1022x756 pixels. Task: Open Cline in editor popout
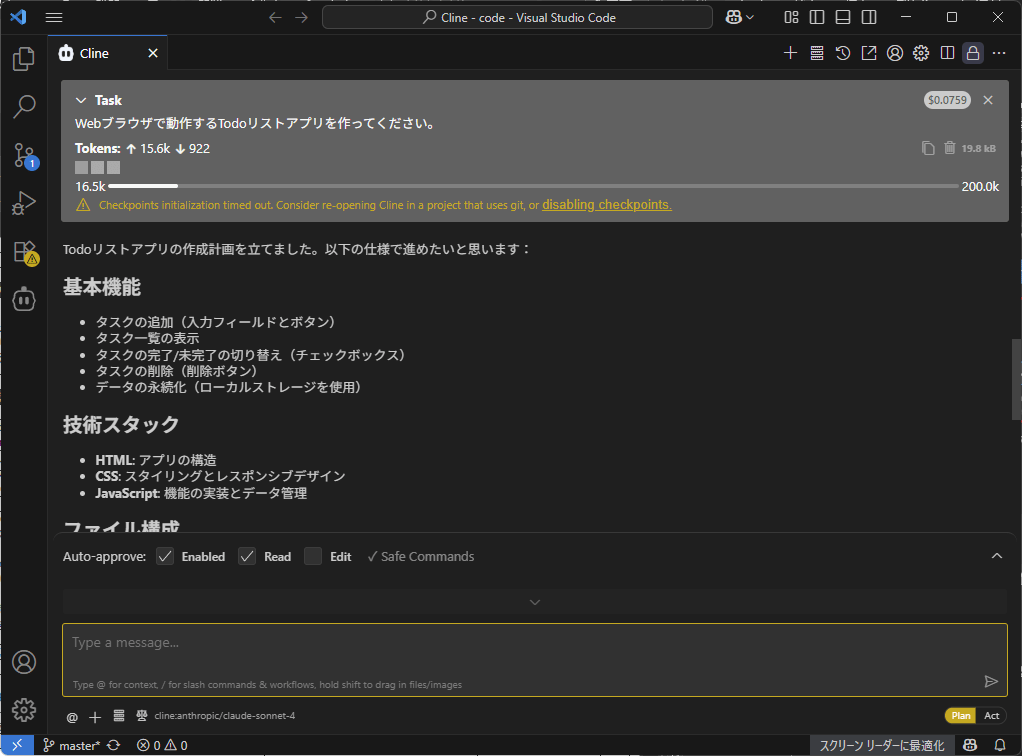tap(869, 53)
